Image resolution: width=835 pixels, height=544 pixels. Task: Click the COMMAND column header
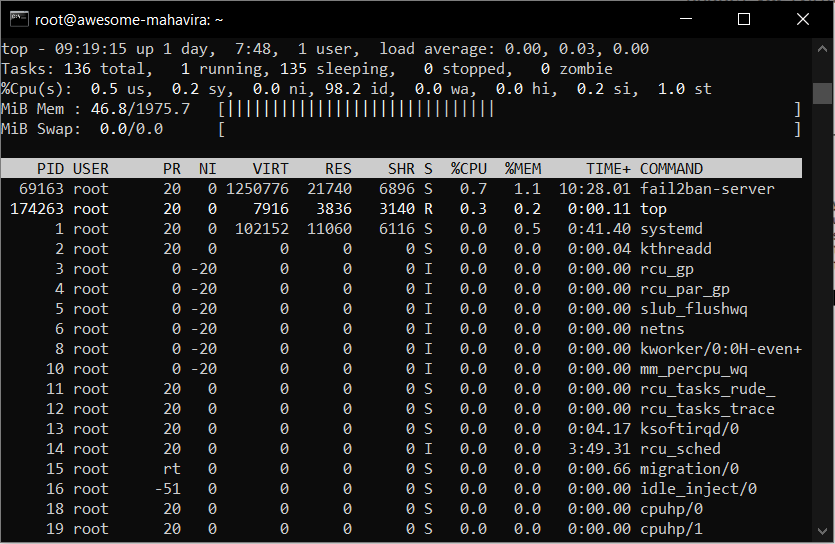[671, 169]
